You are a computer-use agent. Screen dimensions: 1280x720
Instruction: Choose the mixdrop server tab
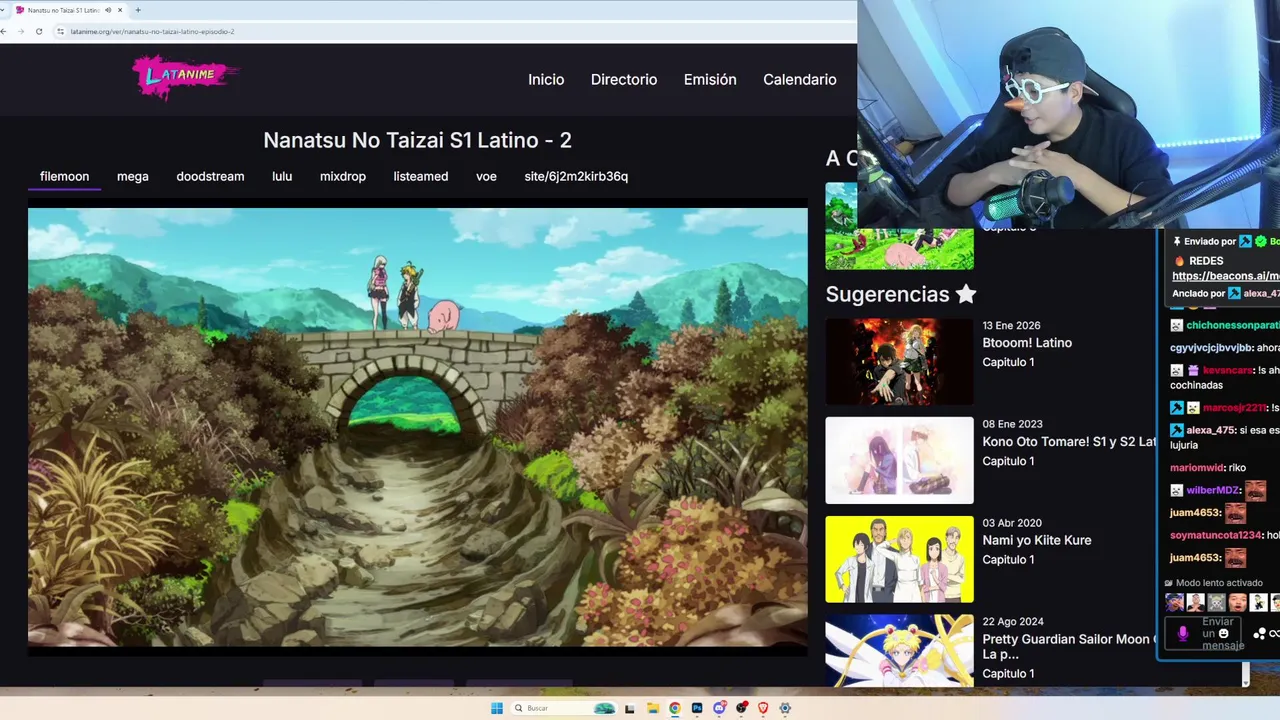[343, 176]
